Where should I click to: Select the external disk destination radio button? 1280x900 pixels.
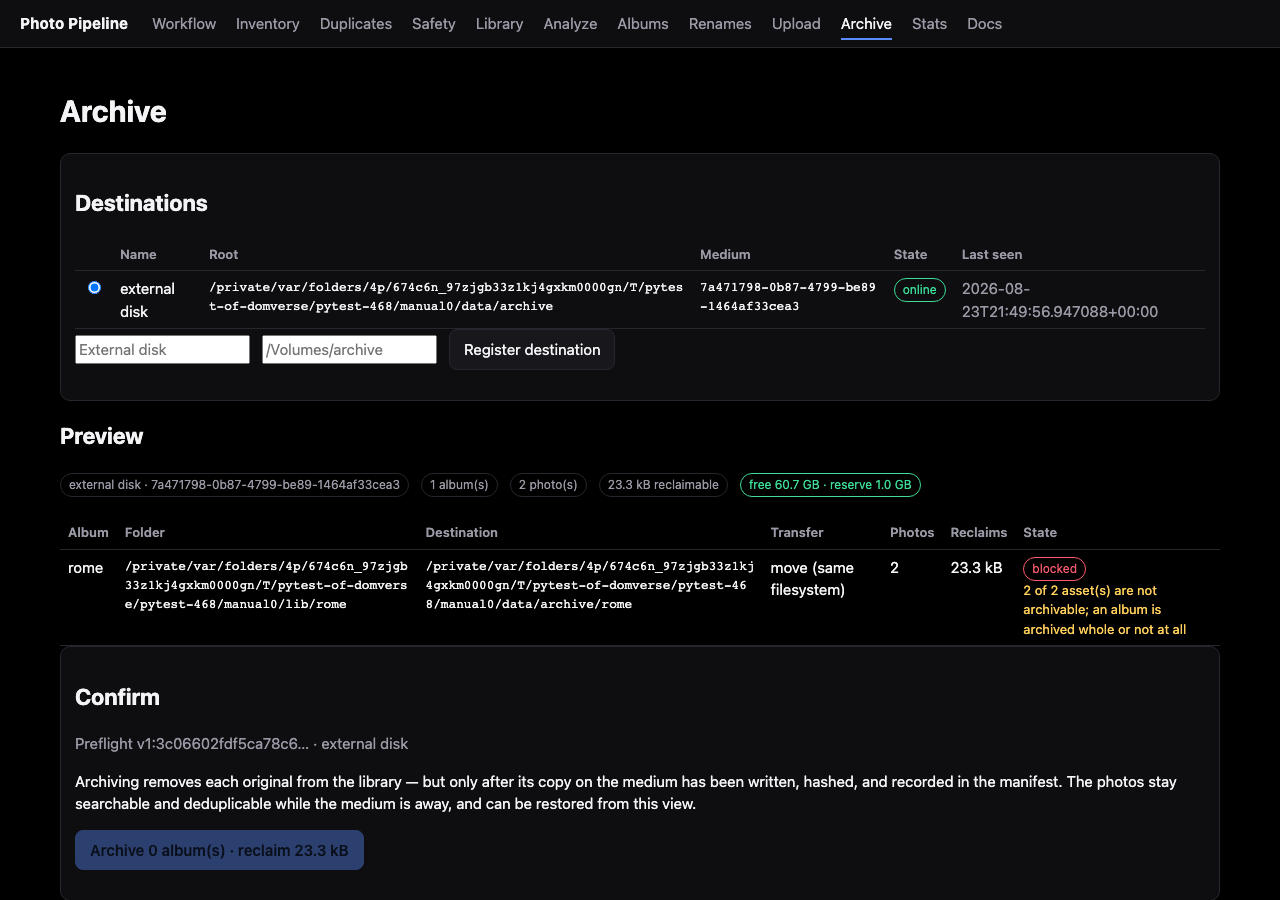coord(94,288)
